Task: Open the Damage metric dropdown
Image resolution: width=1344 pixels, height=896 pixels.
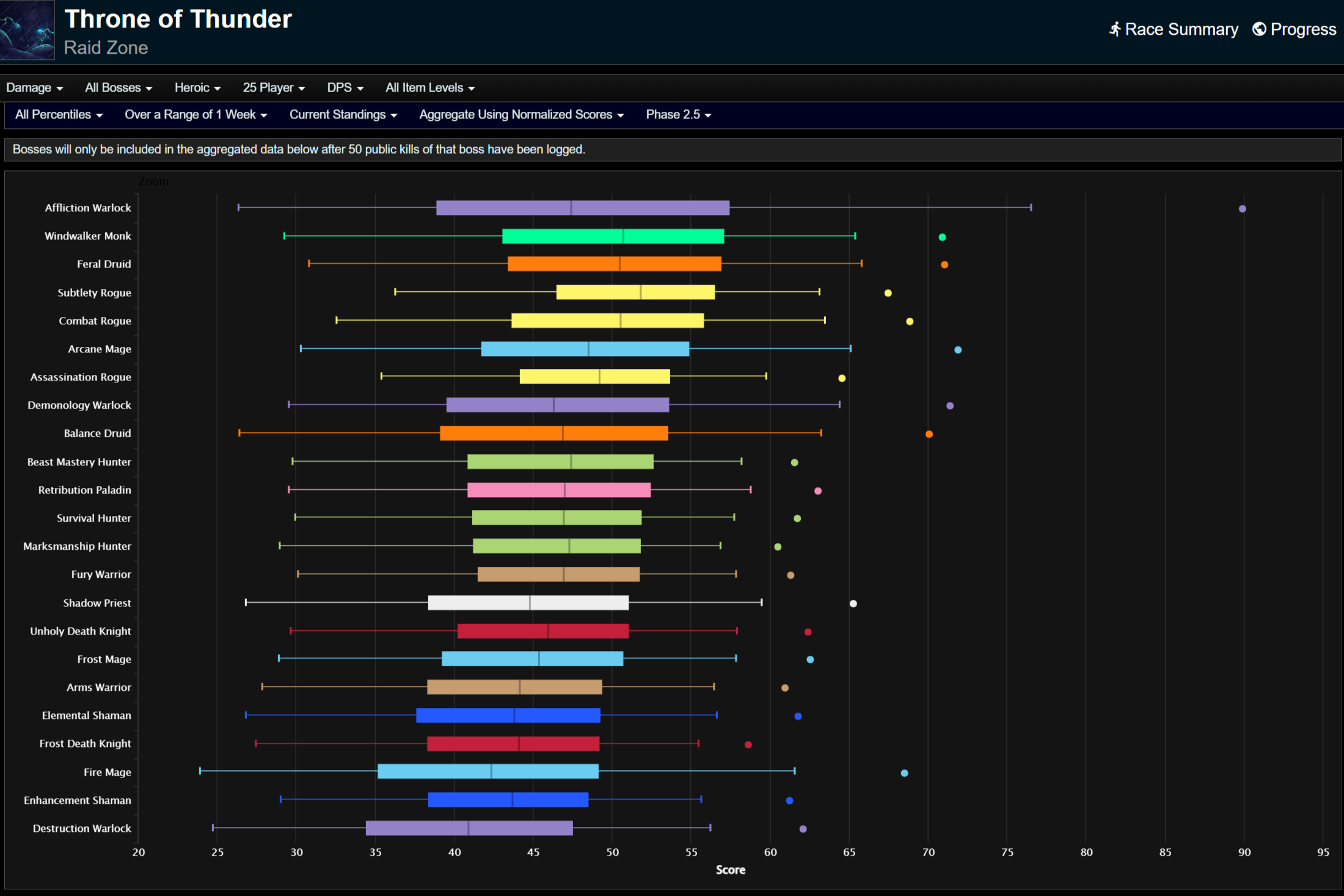Action: click(x=34, y=88)
